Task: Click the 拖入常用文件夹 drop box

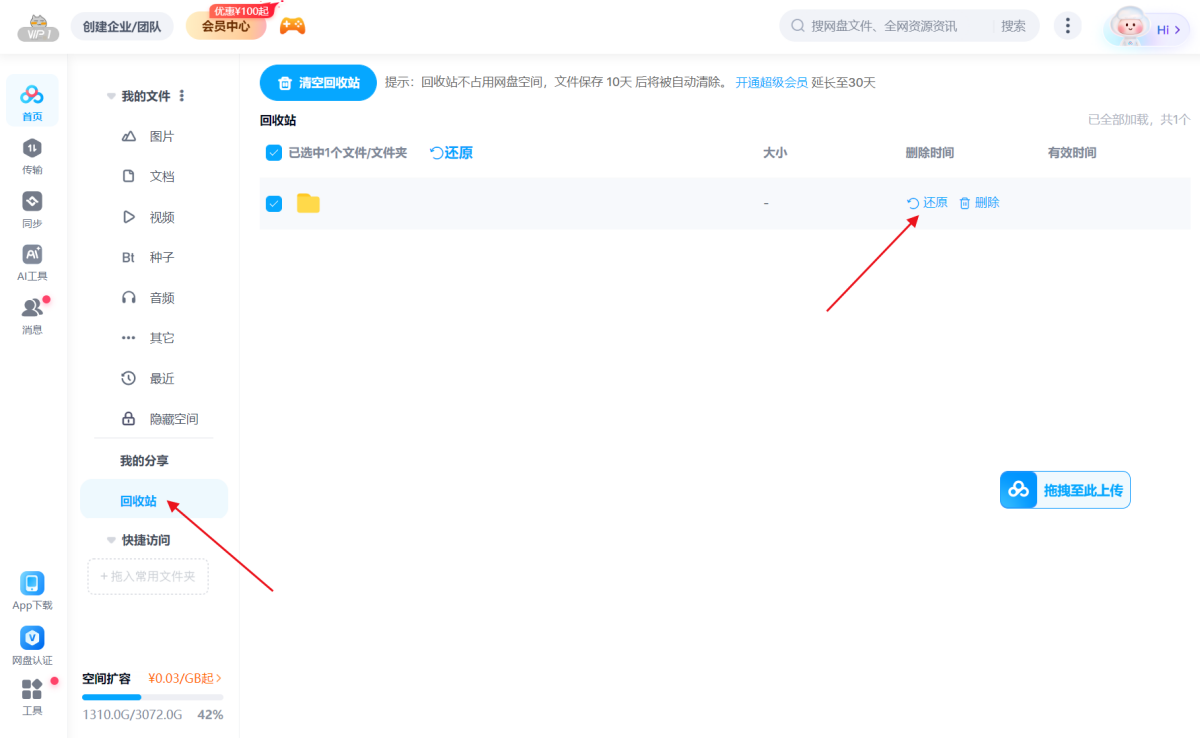Action: pos(148,577)
